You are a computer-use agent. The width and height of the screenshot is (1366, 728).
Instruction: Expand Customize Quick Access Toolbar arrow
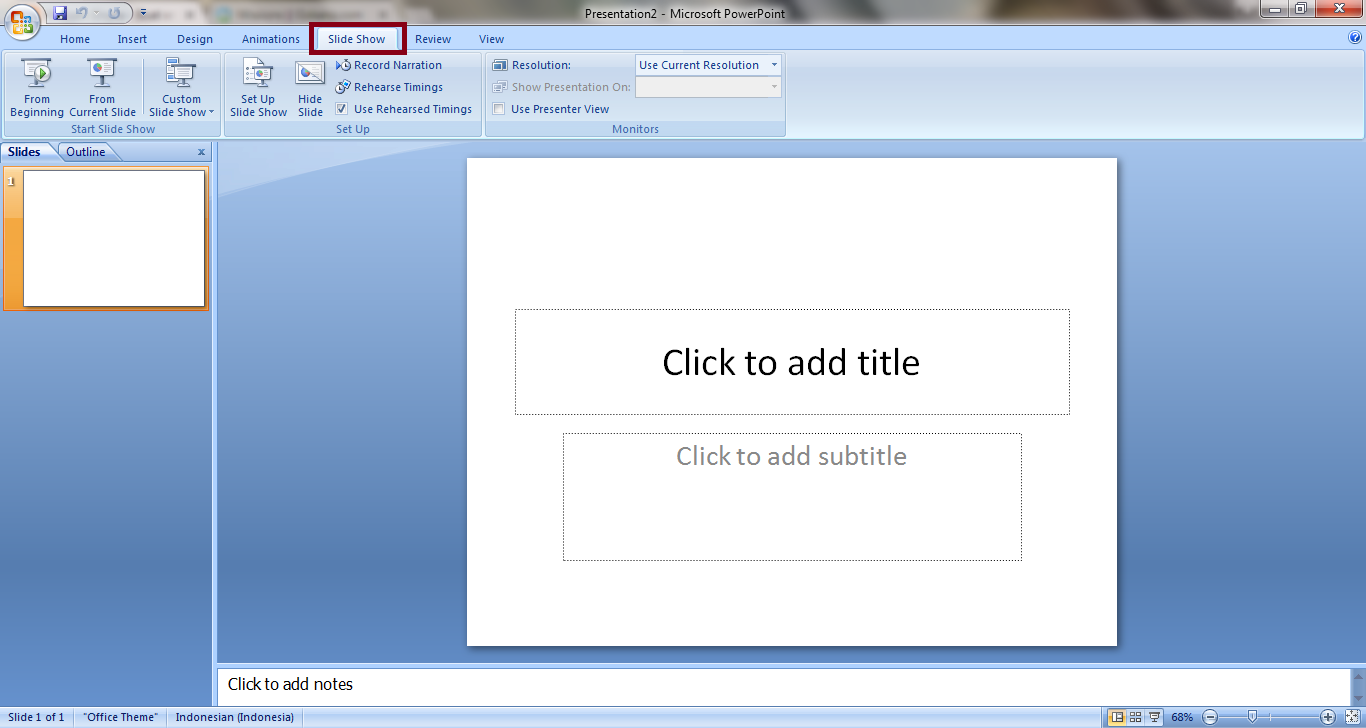(x=143, y=13)
